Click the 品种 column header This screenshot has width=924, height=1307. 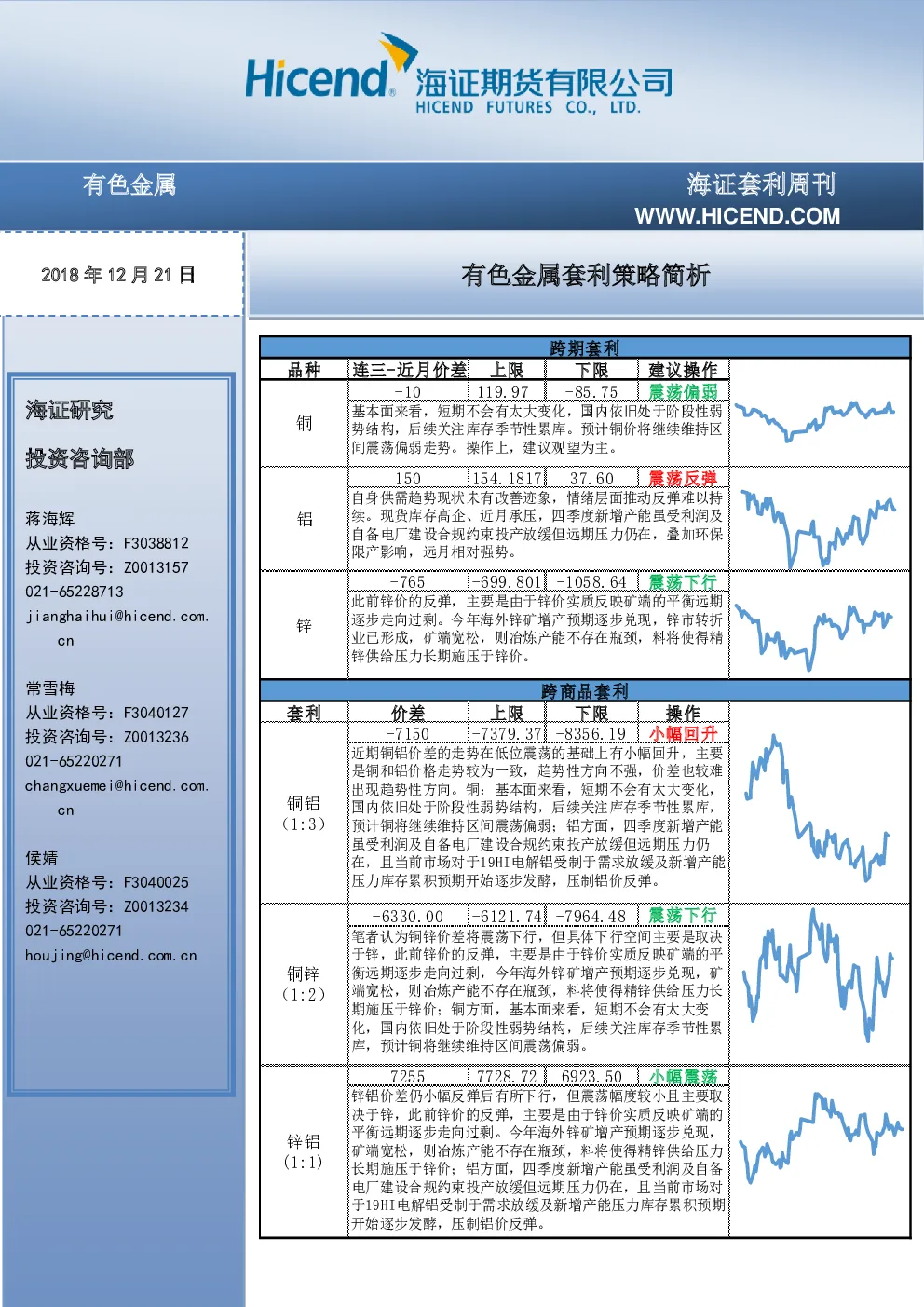pos(304,370)
